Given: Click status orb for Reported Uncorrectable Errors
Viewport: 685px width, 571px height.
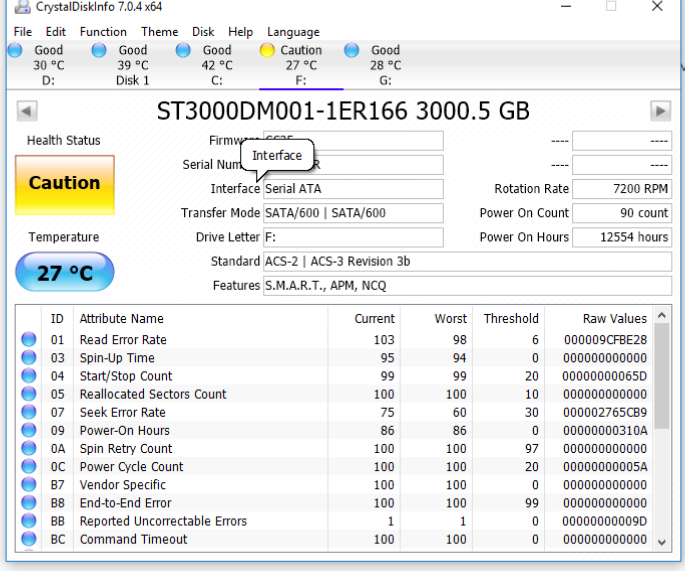Looking at the screenshot, I should click(x=29, y=521).
